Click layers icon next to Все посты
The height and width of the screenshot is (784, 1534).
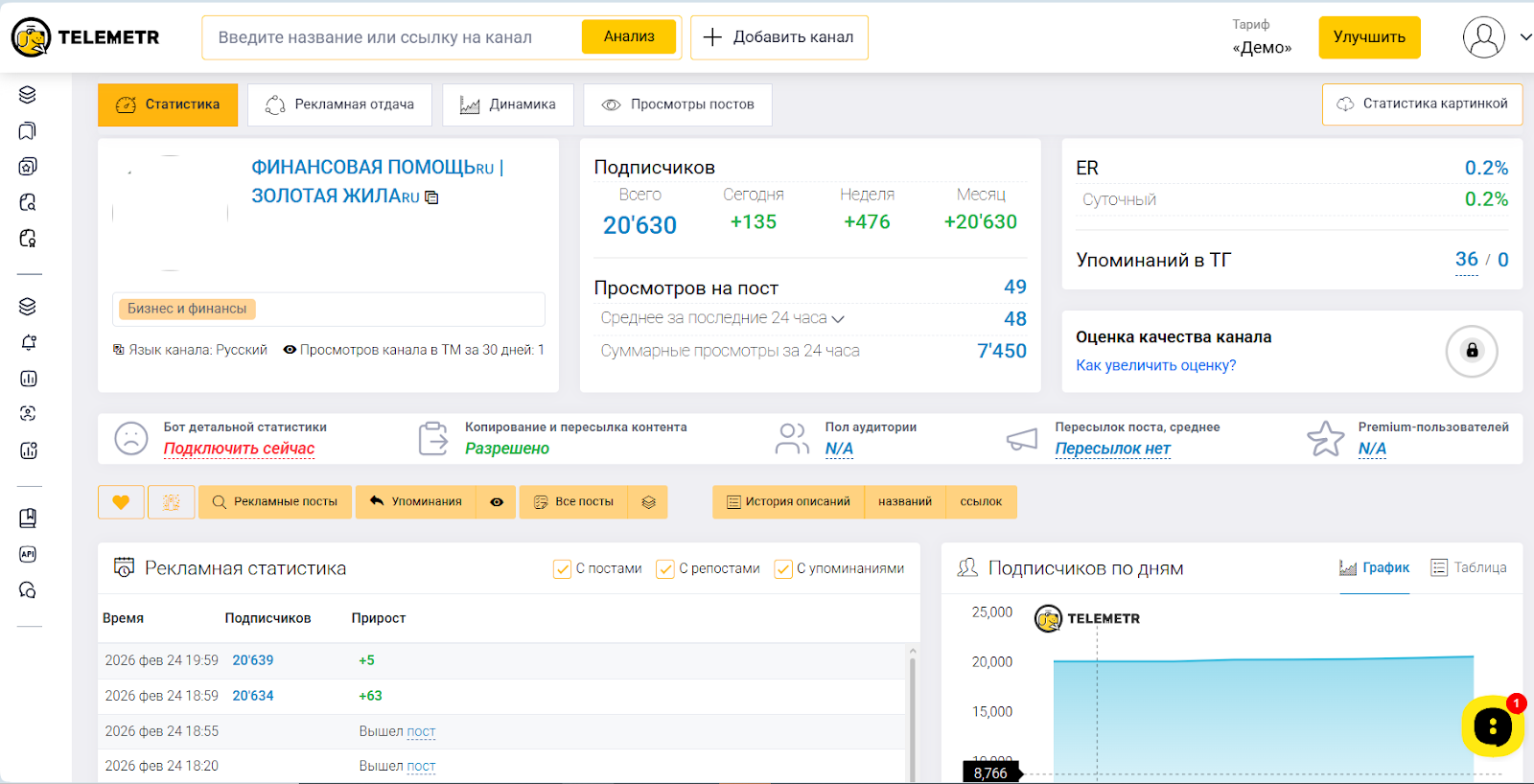coord(648,502)
